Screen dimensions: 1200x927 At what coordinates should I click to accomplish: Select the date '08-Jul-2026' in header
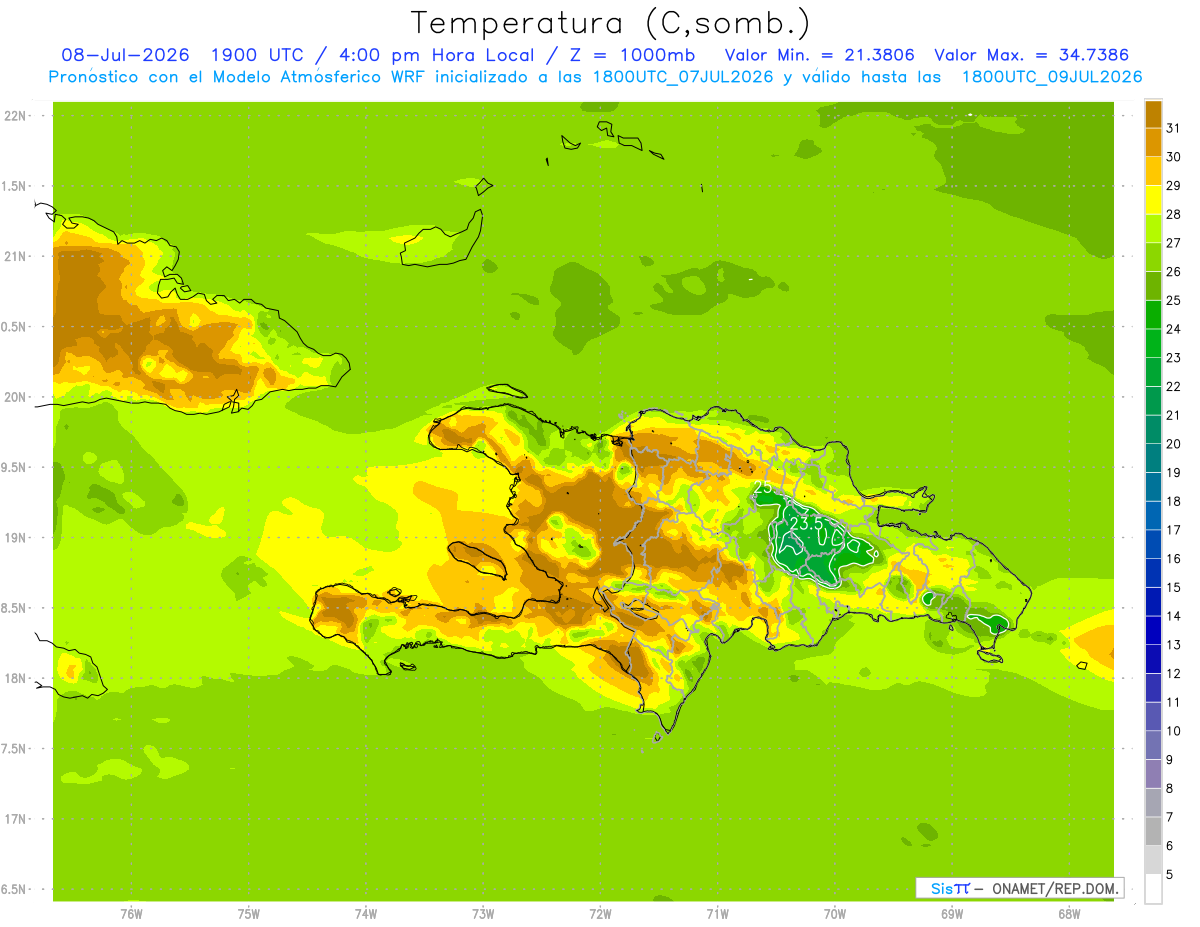point(124,55)
